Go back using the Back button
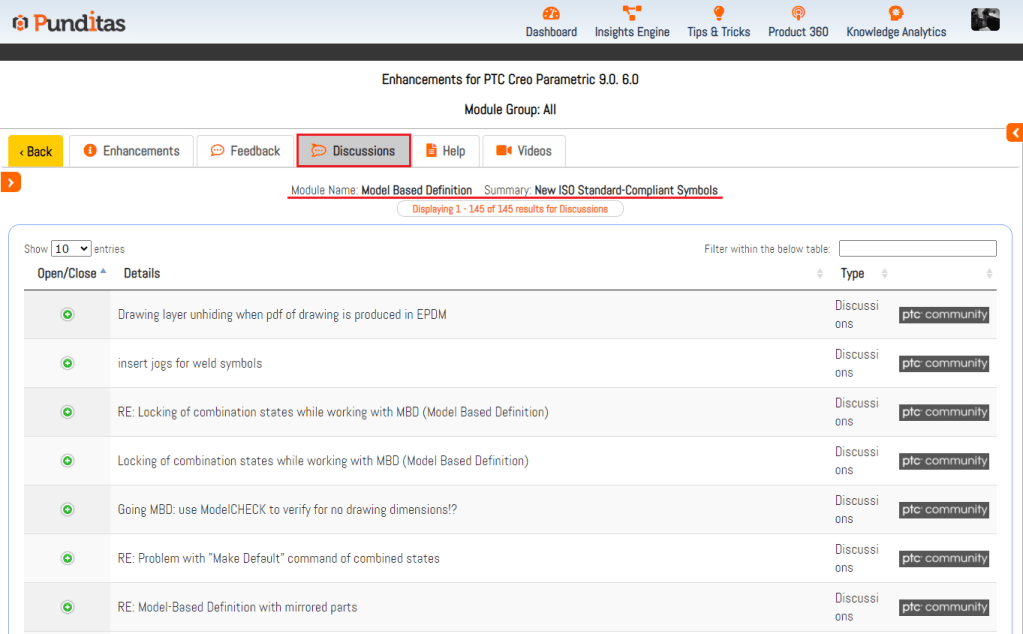The height and width of the screenshot is (634, 1023). (x=36, y=152)
